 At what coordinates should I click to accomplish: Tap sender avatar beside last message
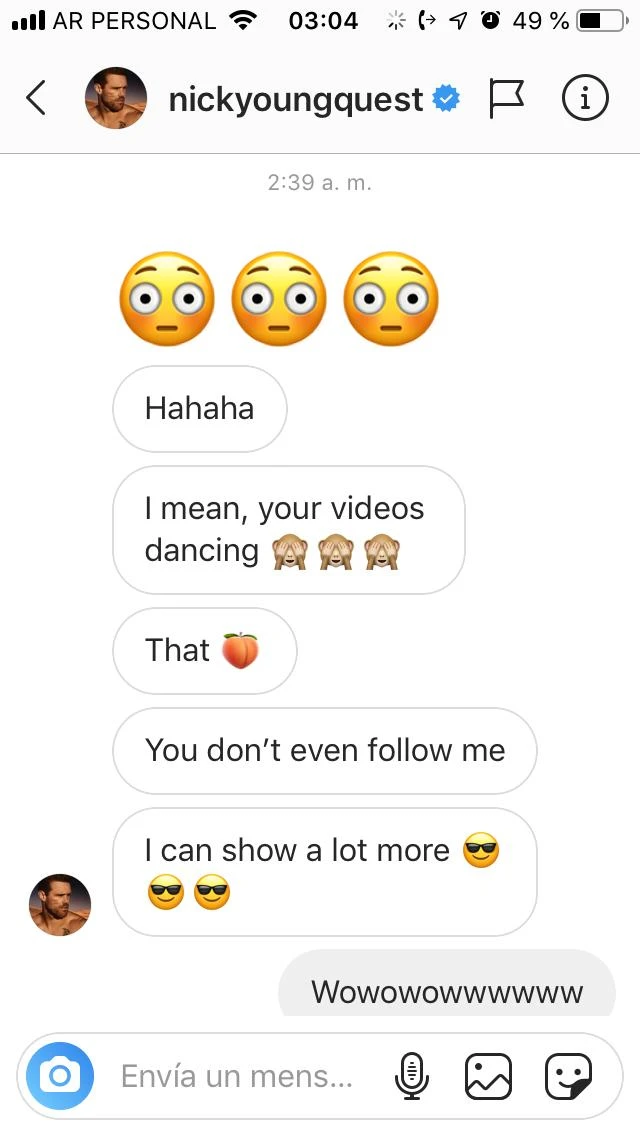pos(60,904)
